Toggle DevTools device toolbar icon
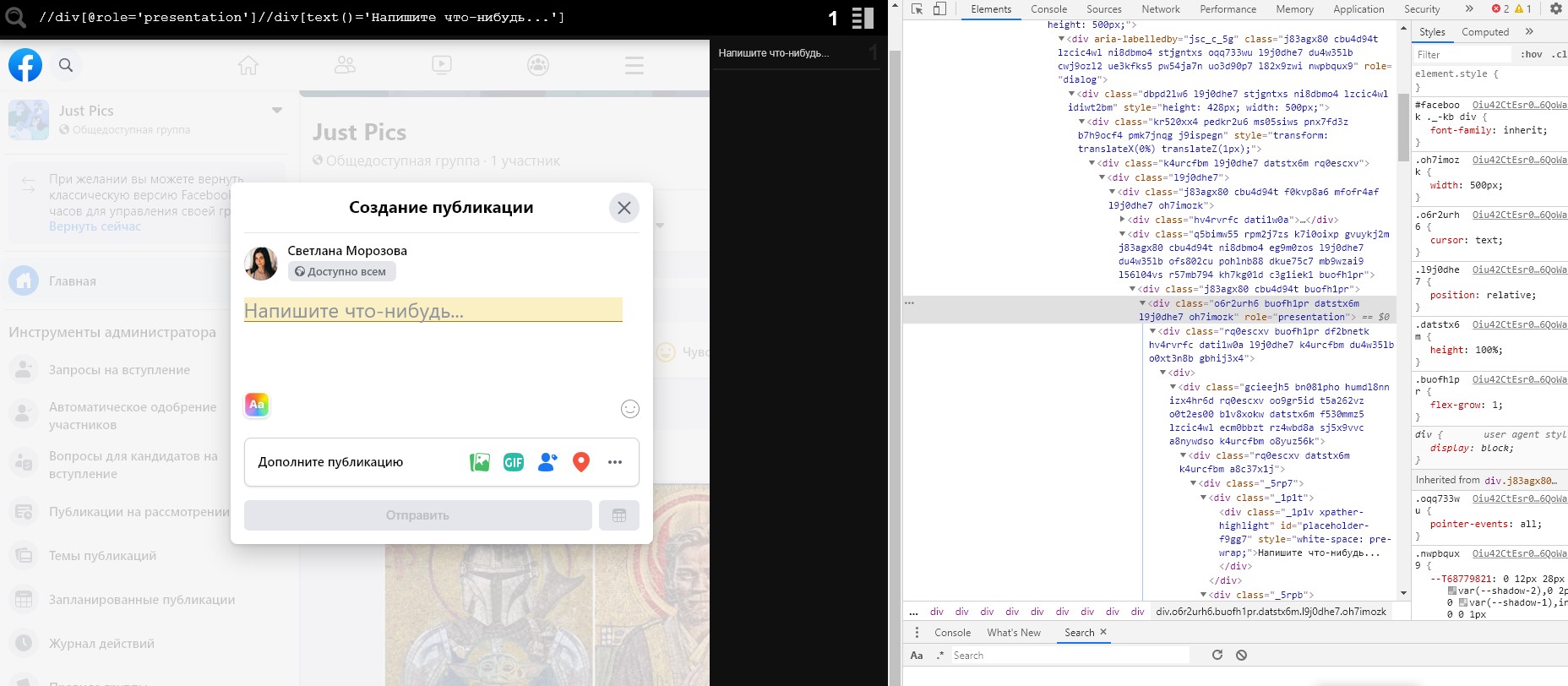Viewport: 1568px width, 686px height. 939,9
